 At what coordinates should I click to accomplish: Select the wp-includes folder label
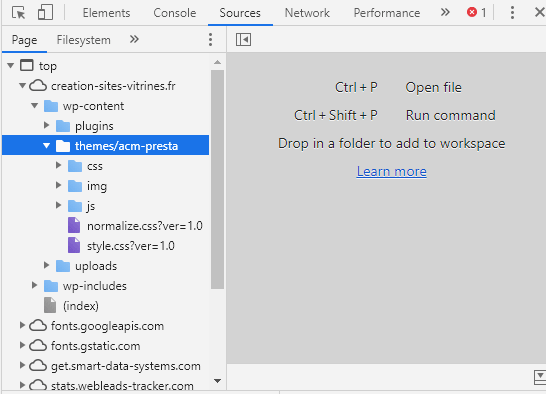point(95,286)
